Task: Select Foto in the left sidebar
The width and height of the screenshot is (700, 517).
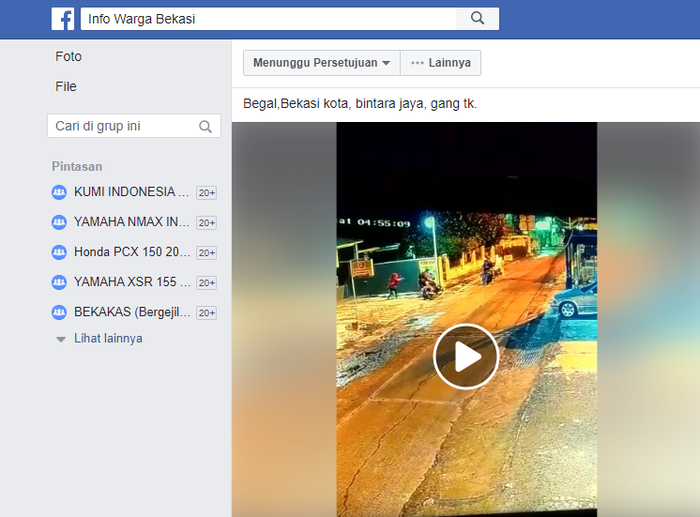Action: point(69,57)
